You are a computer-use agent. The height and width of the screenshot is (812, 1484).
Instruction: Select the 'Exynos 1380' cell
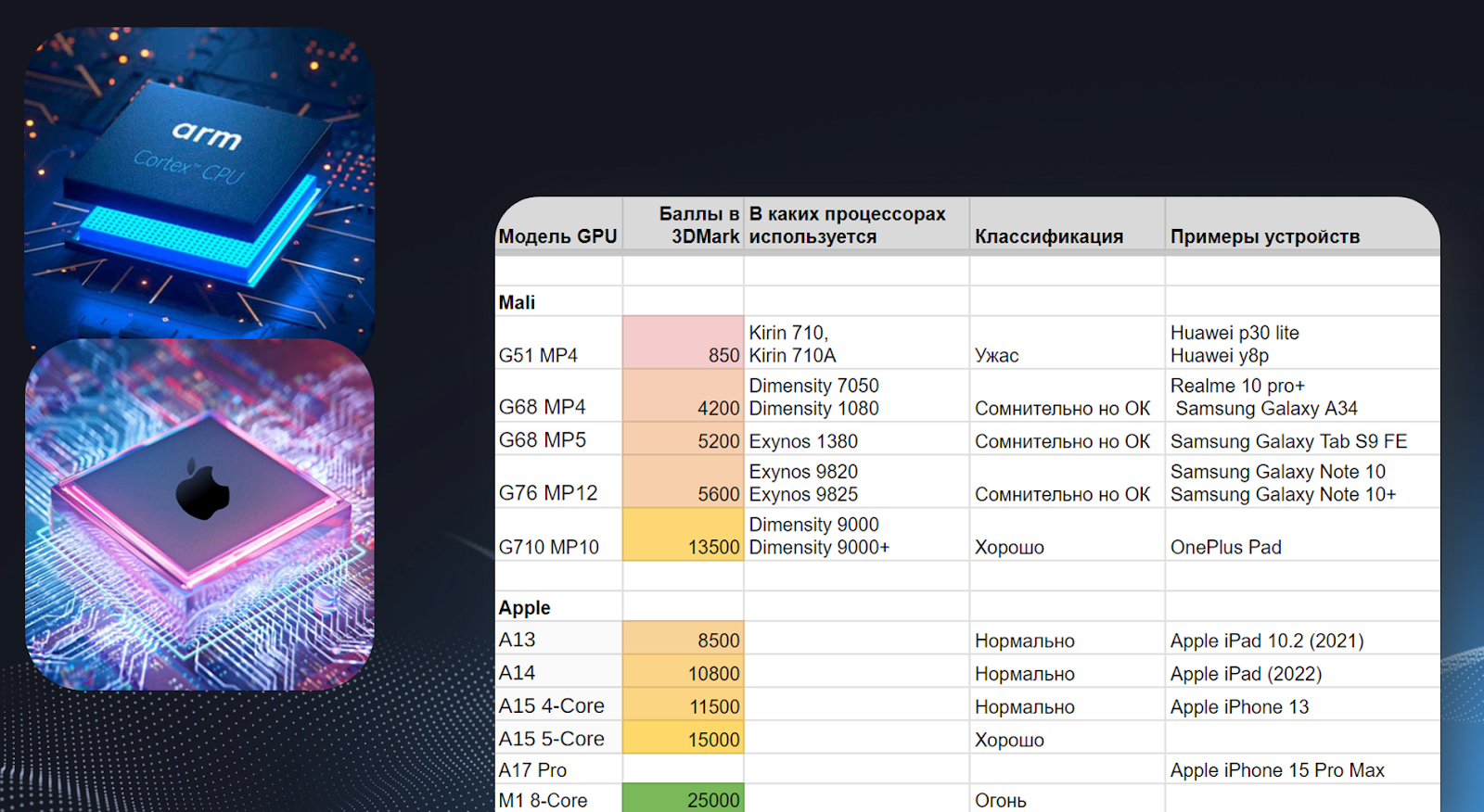point(856,438)
